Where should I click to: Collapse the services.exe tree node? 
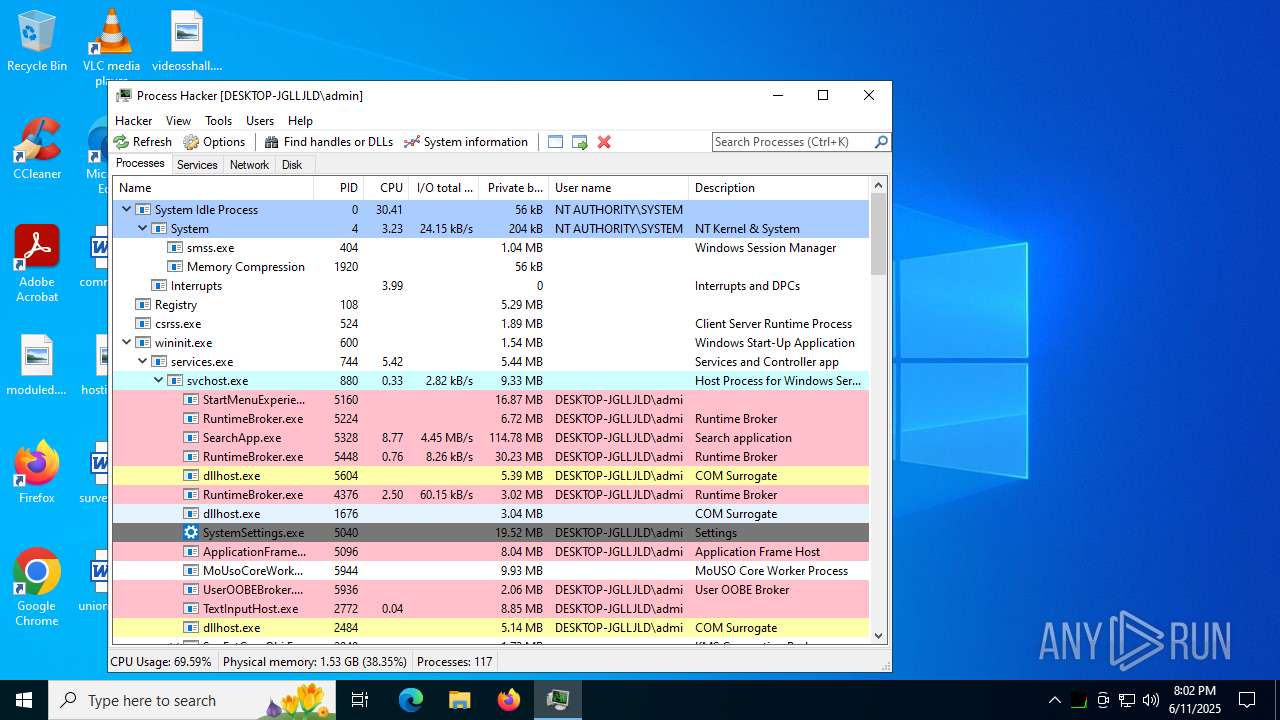click(x=142, y=362)
